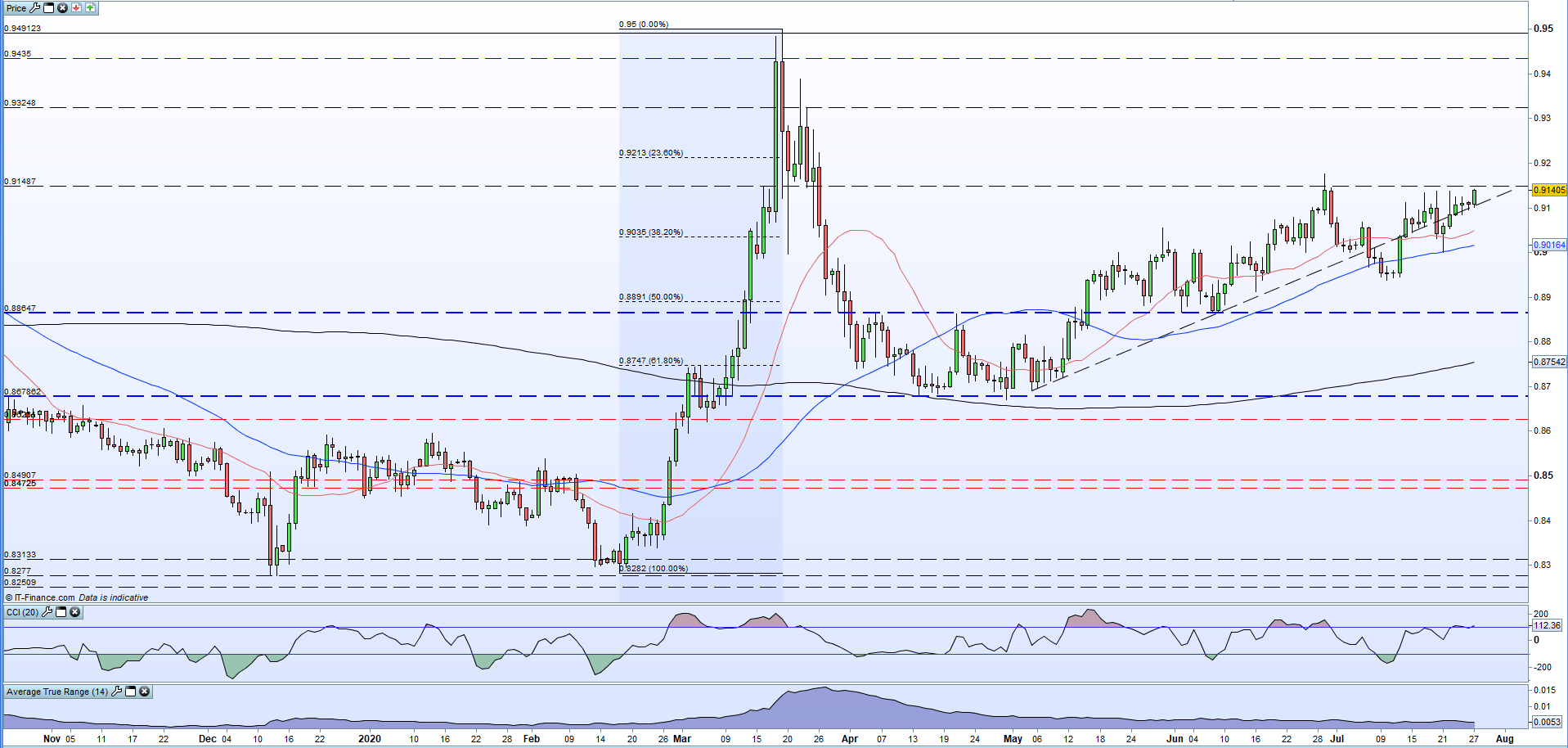Screen dimensions: 1568x748
Task: Click -200 on the CCI scale
Action: point(1542,668)
